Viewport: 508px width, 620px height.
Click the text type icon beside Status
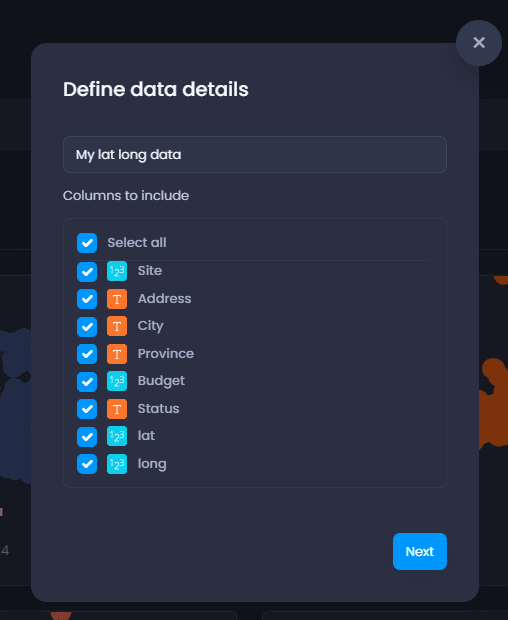[117, 409]
